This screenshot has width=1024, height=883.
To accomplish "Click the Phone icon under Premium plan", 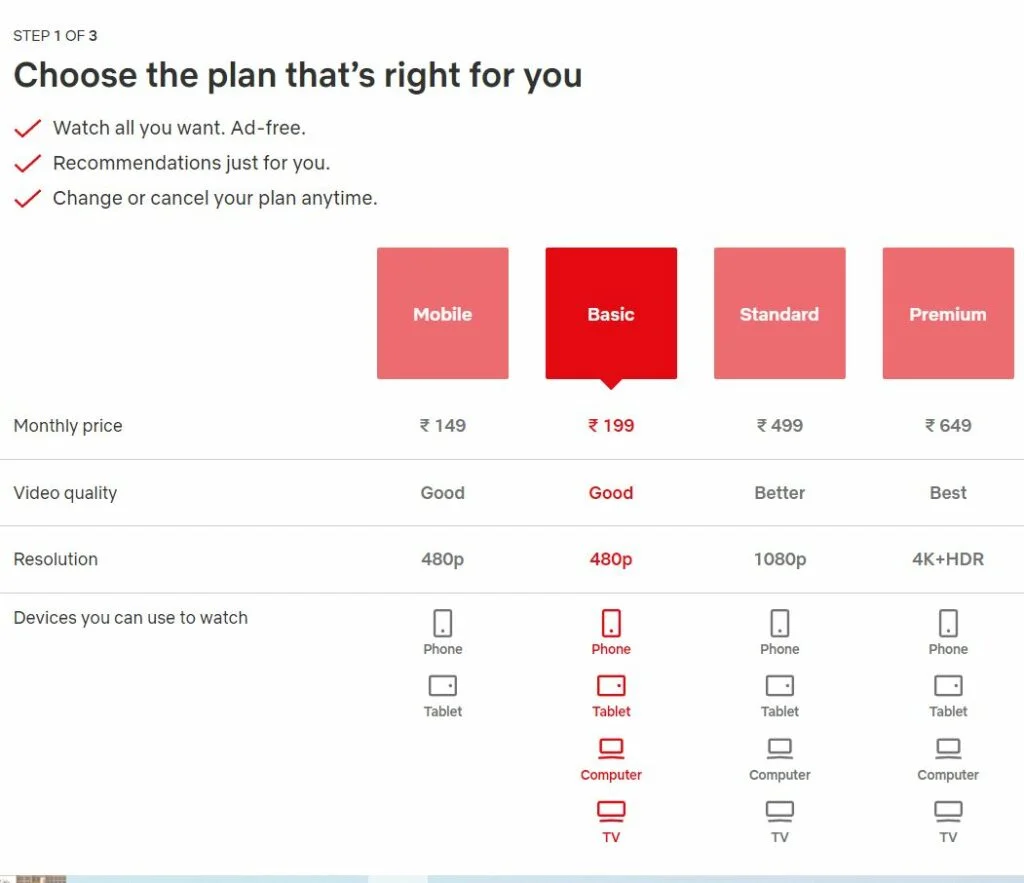I will pyautogui.click(x=948, y=623).
